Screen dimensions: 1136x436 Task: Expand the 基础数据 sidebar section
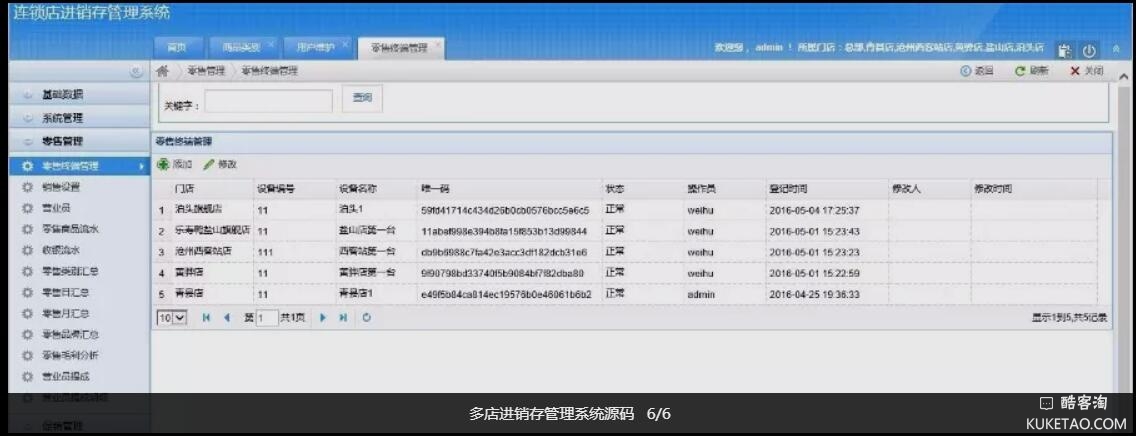79,94
